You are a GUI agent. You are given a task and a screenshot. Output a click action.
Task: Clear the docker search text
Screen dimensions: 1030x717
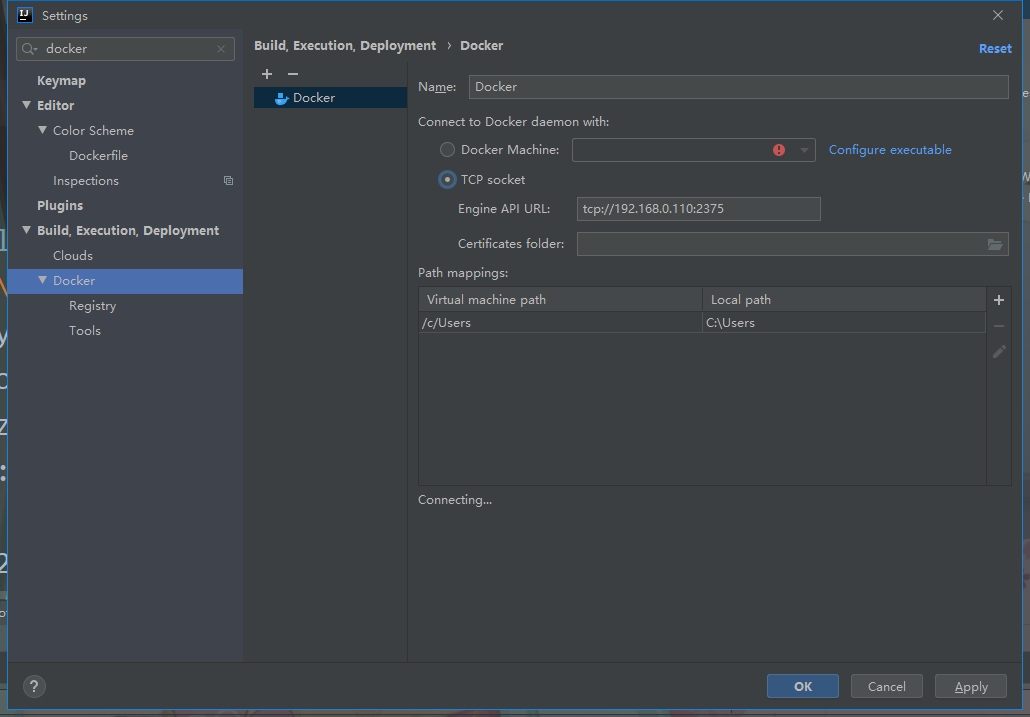221,49
